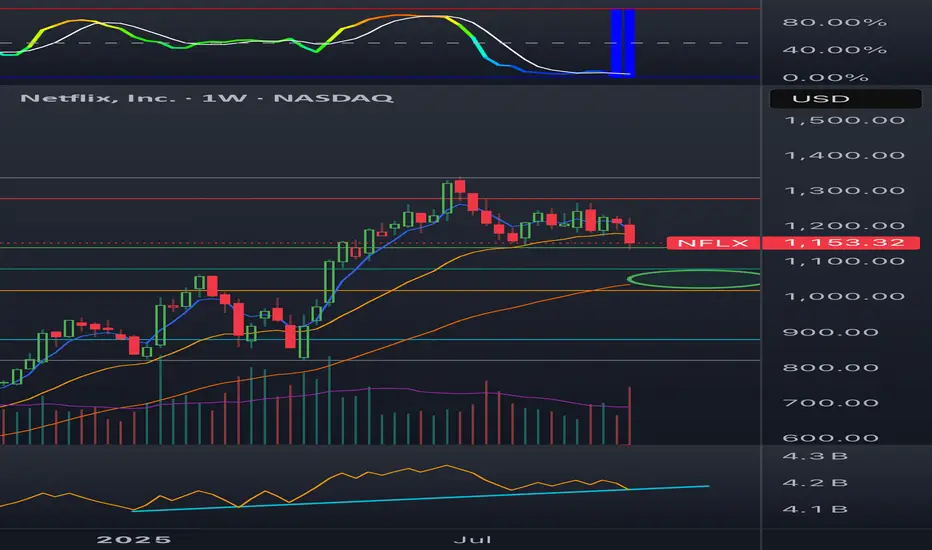The width and height of the screenshot is (932, 550).
Task: Click the 40.00% oscillator axis label
Action: pos(835,50)
